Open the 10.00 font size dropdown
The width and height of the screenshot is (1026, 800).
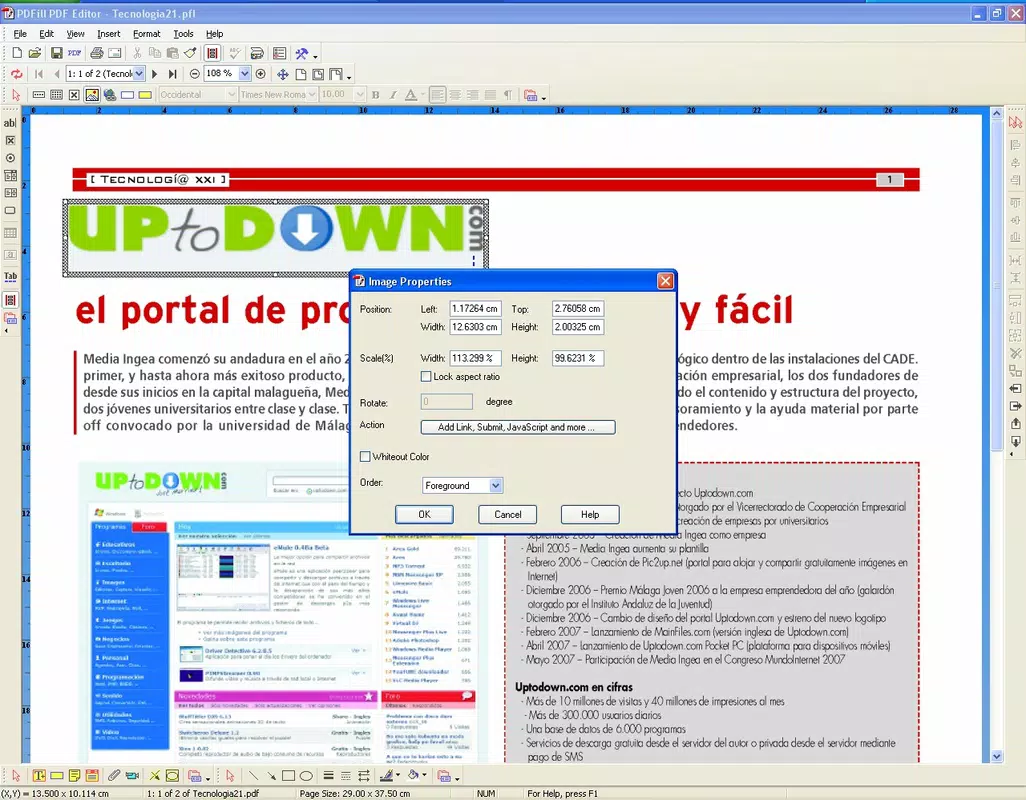tap(359, 95)
